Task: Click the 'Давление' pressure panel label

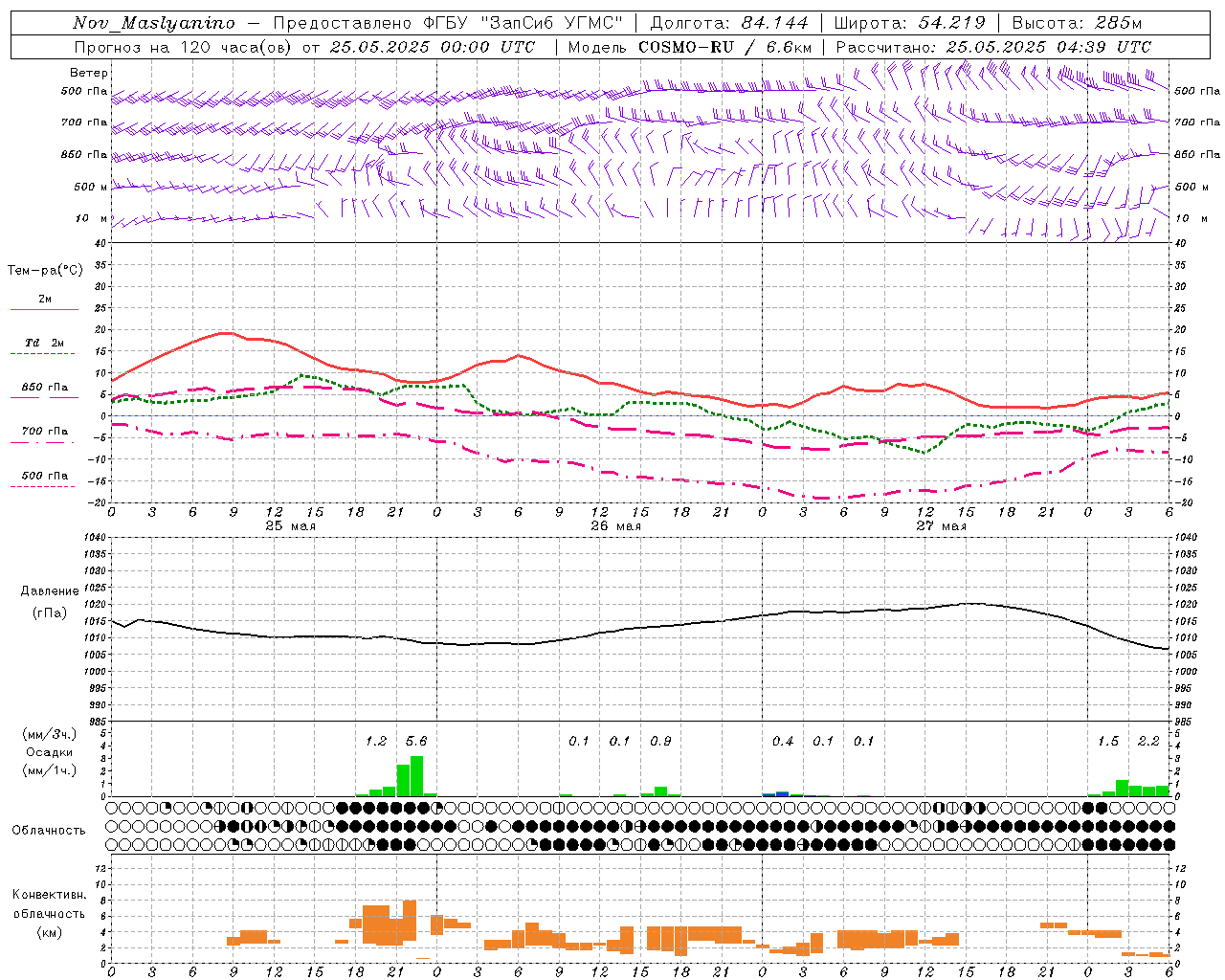Action: point(50,591)
